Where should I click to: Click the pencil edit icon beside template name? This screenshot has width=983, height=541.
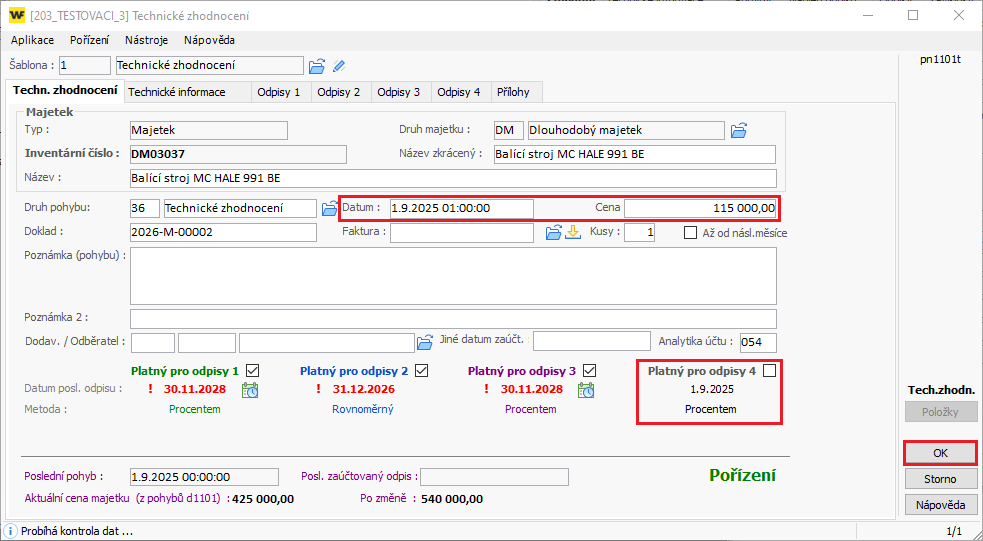339,66
